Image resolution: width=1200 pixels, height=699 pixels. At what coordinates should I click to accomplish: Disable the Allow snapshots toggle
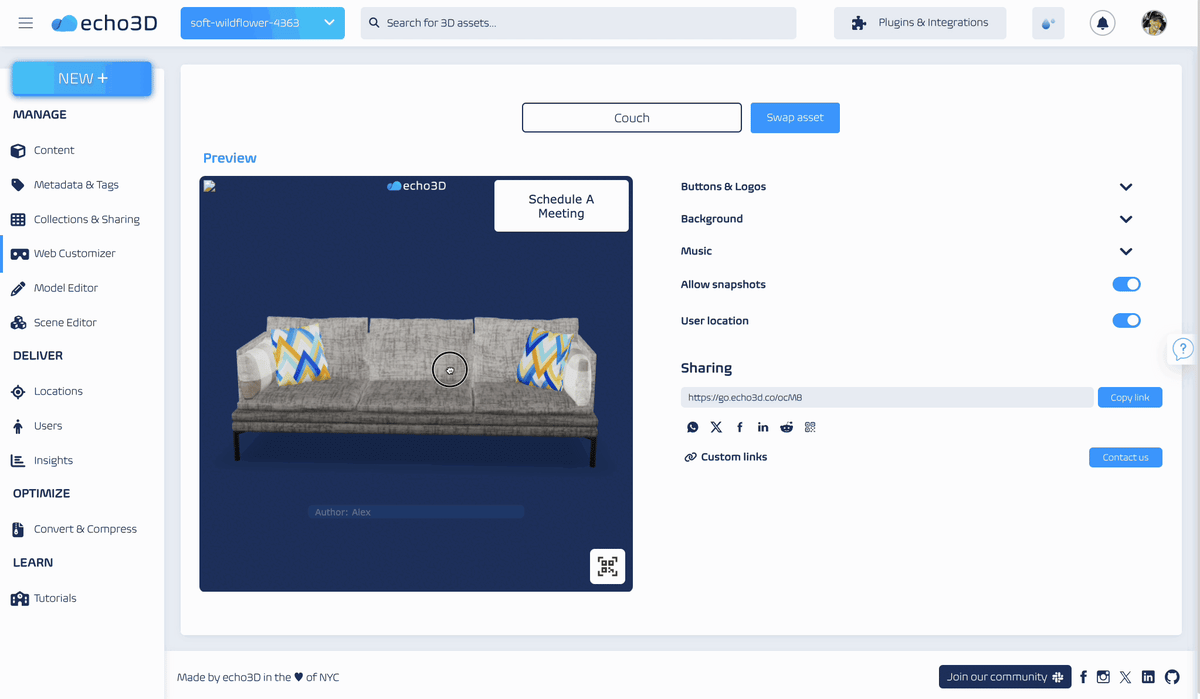tap(1126, 284)
